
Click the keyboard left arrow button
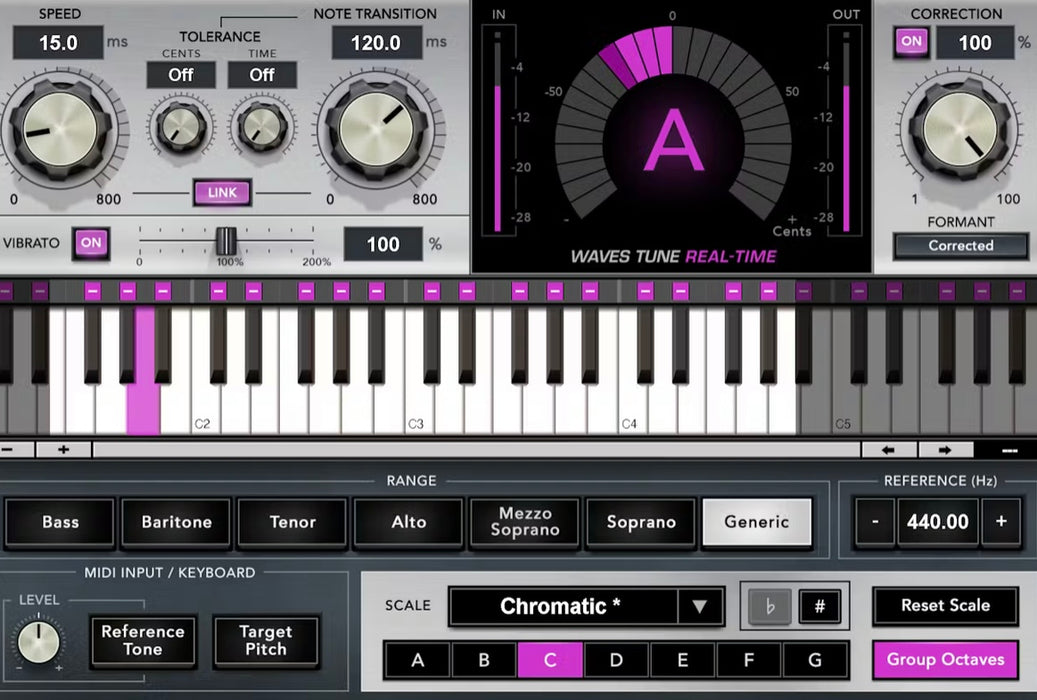click(888, 450)
